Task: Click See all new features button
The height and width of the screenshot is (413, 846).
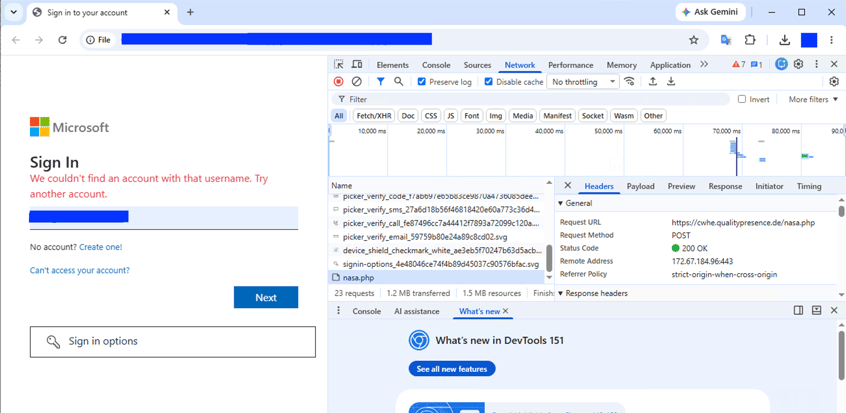Action: (x=452, y=369)
